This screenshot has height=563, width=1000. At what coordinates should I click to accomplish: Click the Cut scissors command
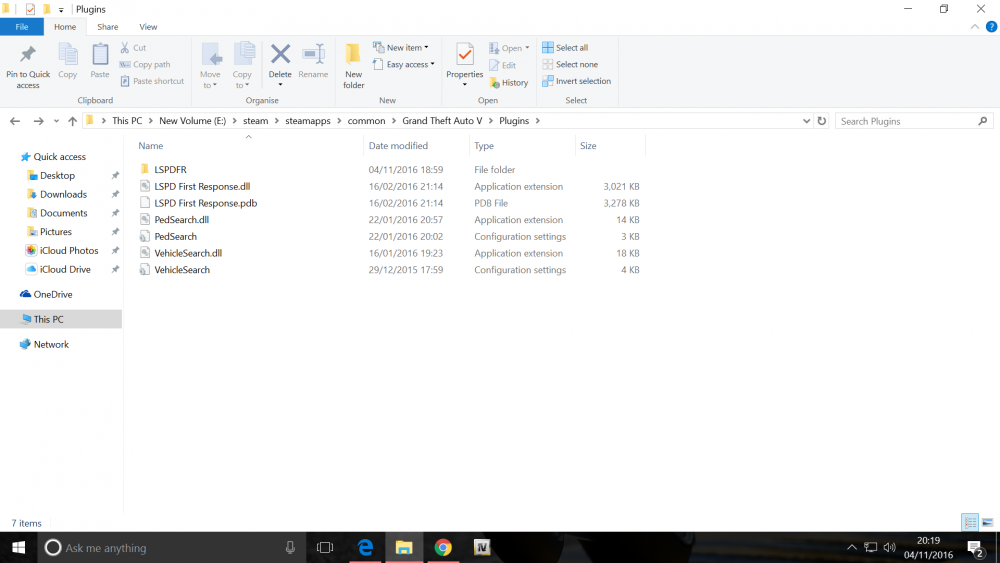133,48
